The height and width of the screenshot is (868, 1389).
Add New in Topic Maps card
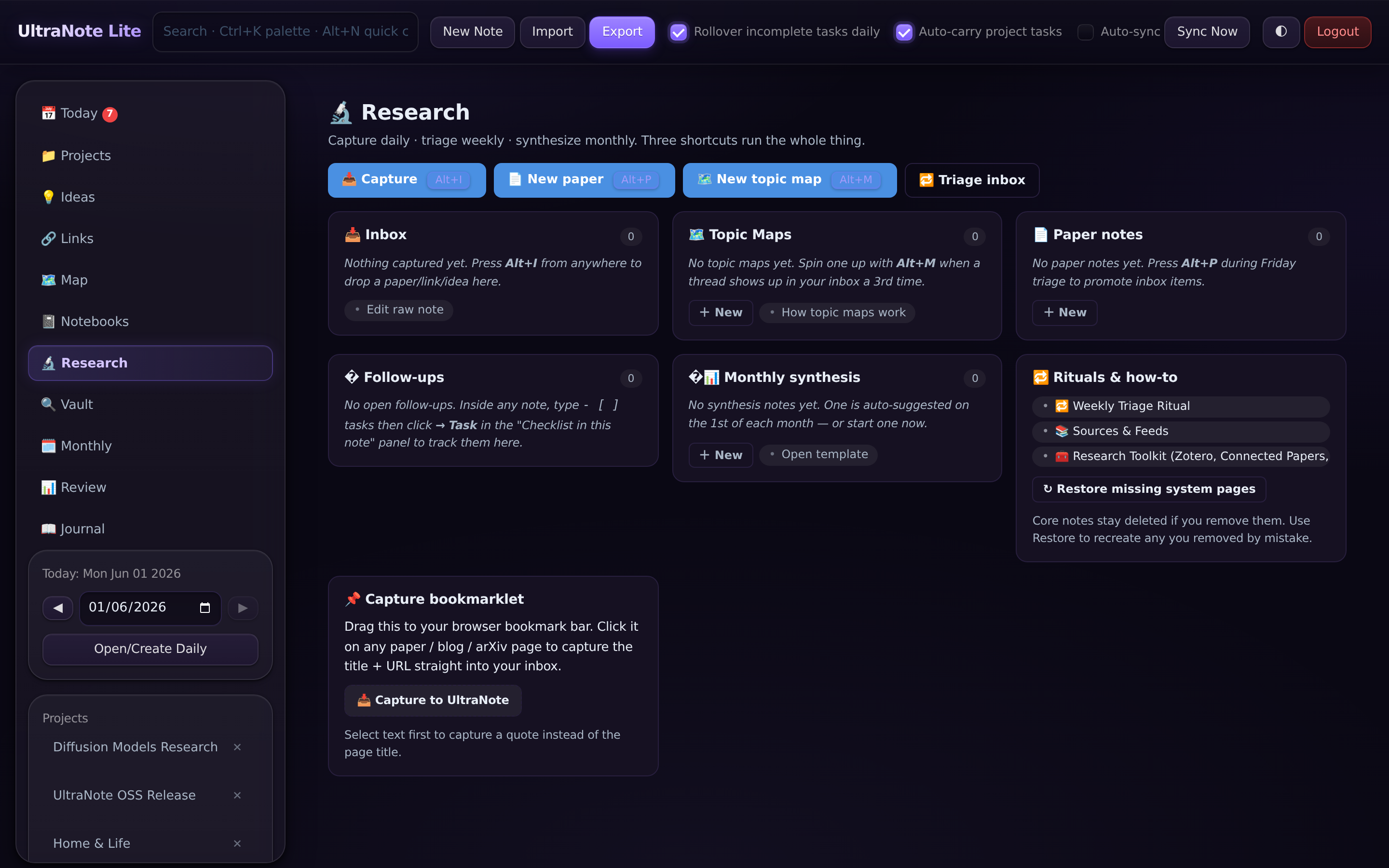(721, 312)
